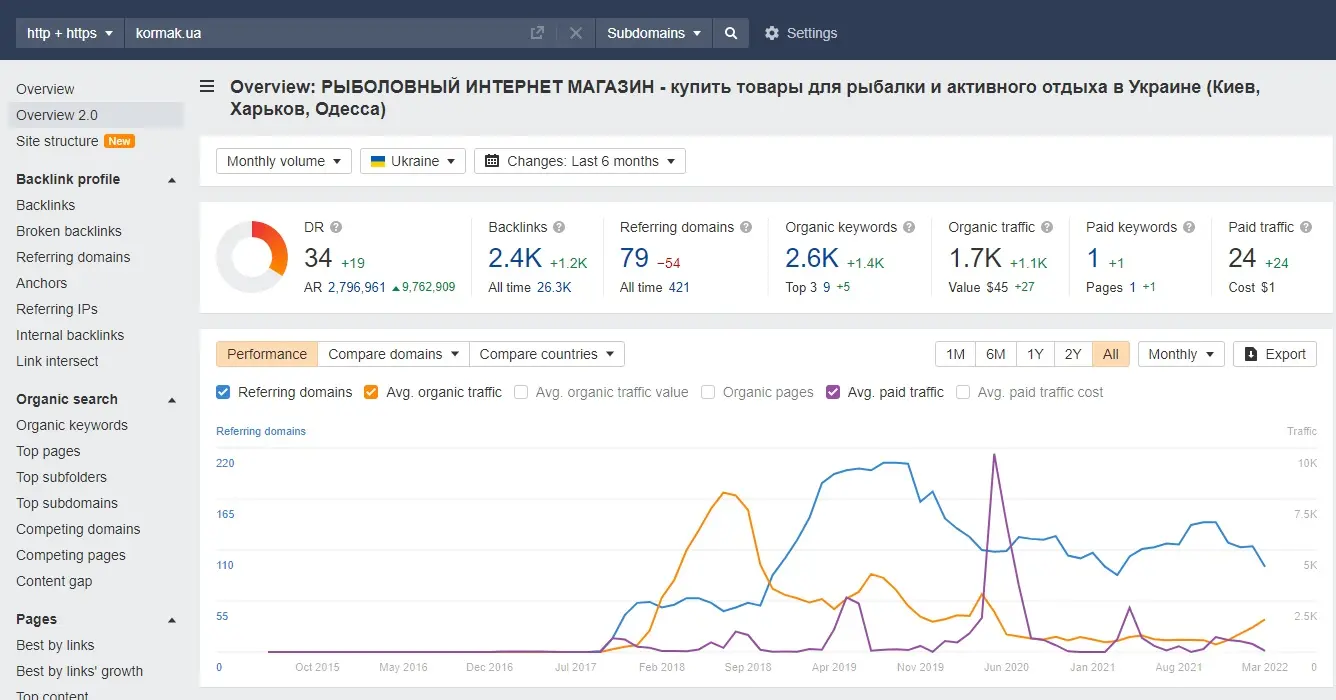The width and height of the screenshot is (1336, 700).
Task: Click the DR donut chart
Action: click(x=252, y=257)
